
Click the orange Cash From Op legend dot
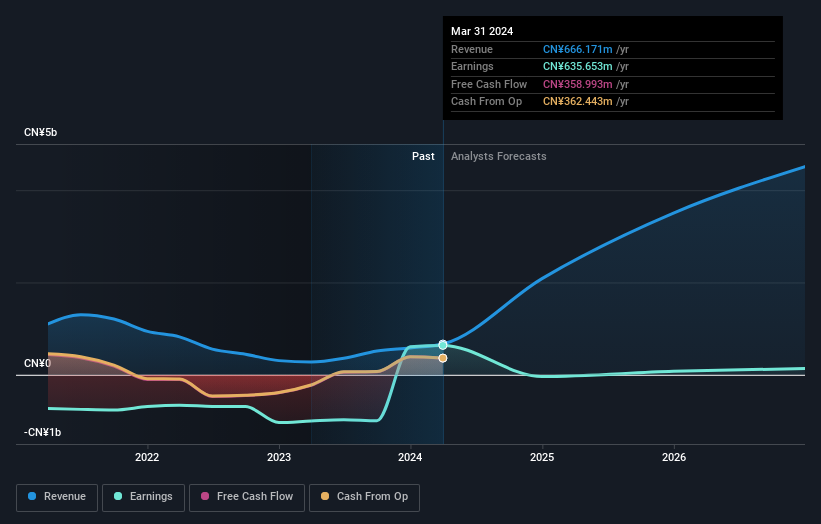(x=325, y=496)
